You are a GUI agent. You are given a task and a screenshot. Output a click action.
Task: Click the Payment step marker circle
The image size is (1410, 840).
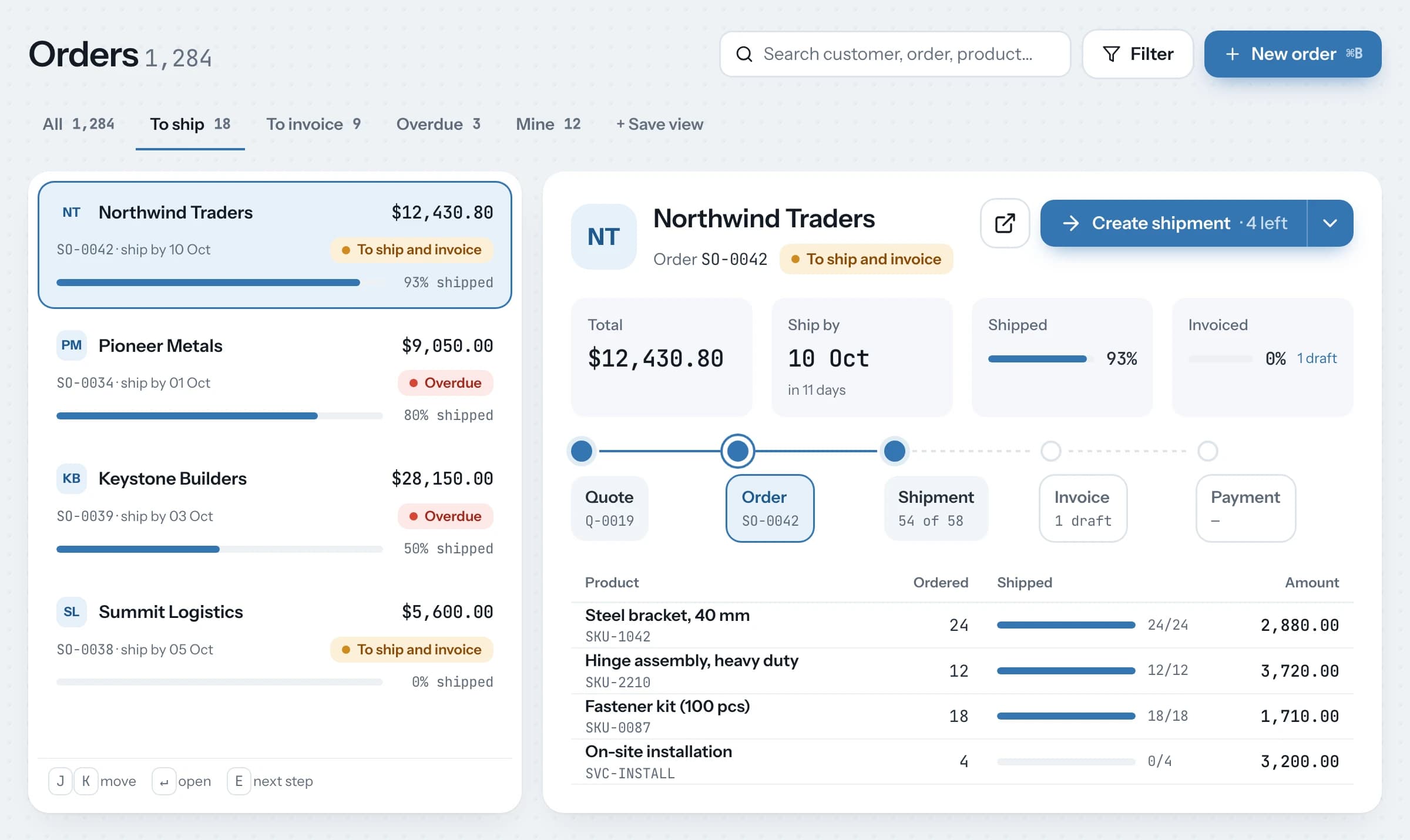coord(1207,451)
